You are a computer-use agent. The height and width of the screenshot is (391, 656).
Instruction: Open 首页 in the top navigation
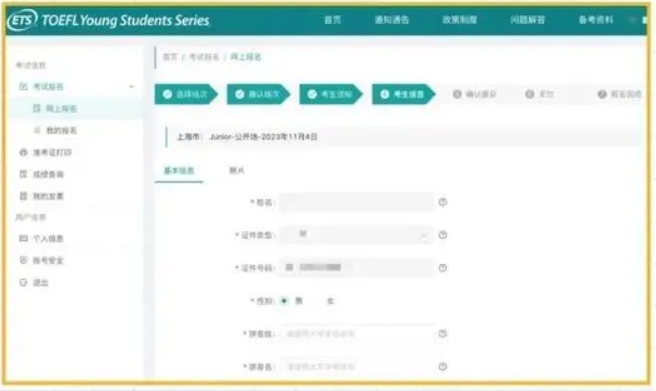click(333, 20)
